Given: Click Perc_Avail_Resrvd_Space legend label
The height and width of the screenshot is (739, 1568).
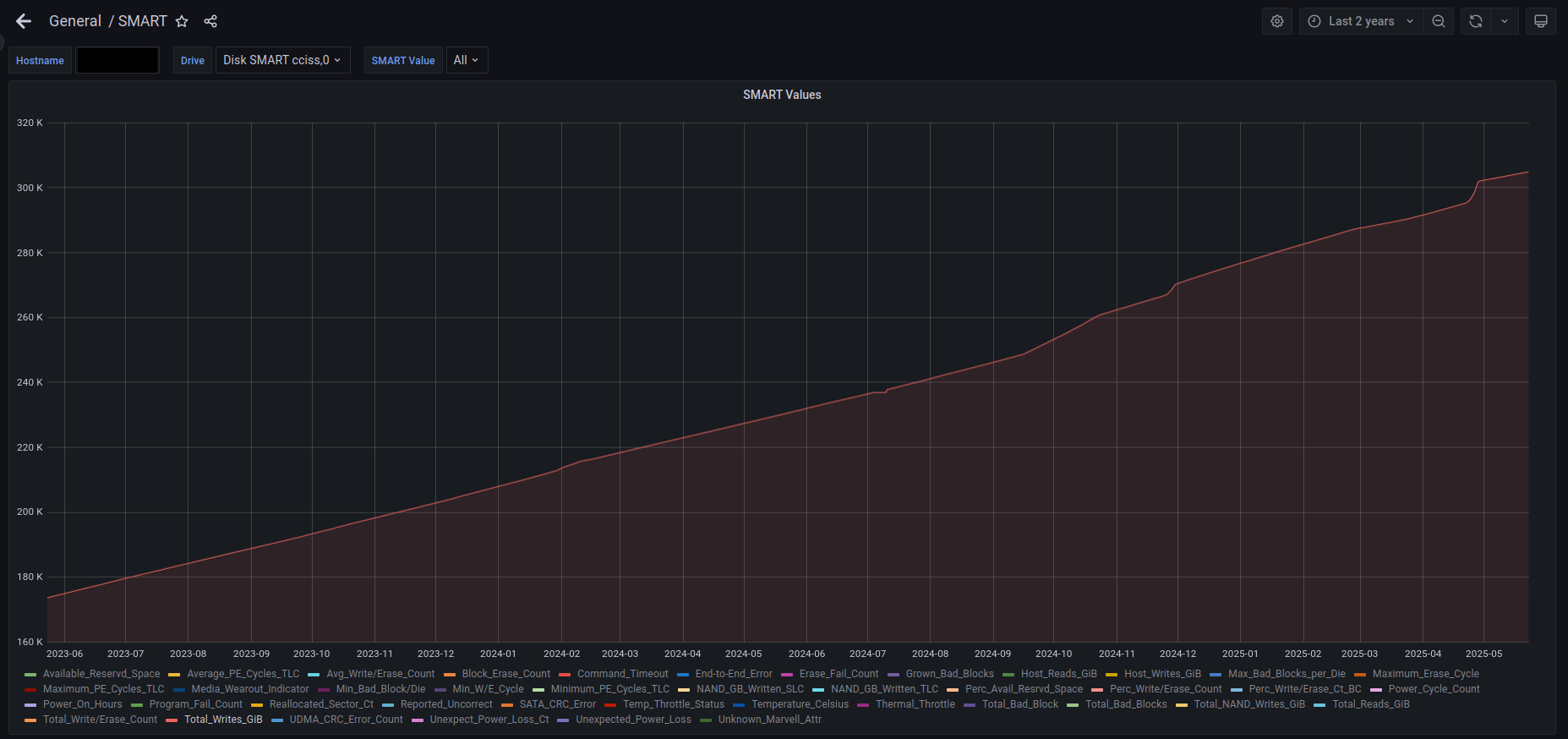Looking at the screenshot, I should click(x=1024, y=689).
